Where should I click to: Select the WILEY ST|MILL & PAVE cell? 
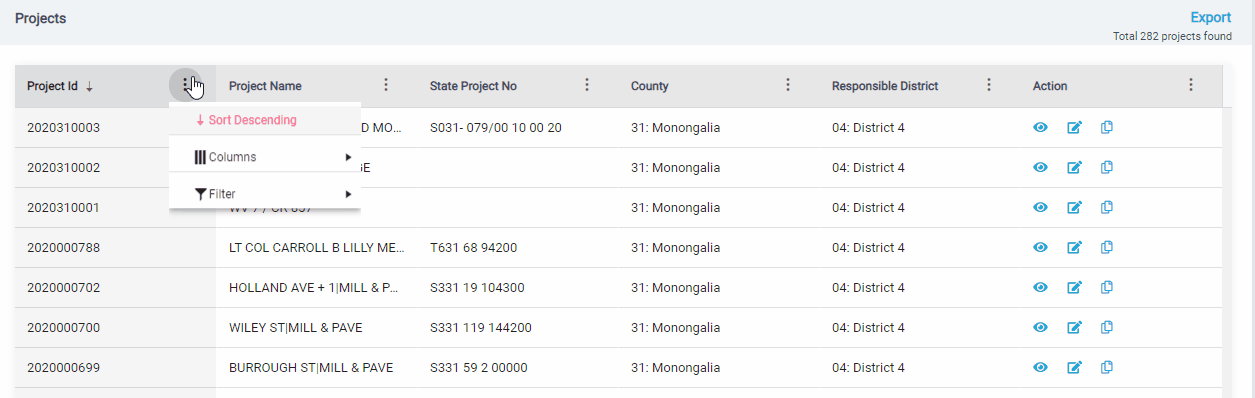click(x=316, y=327)
